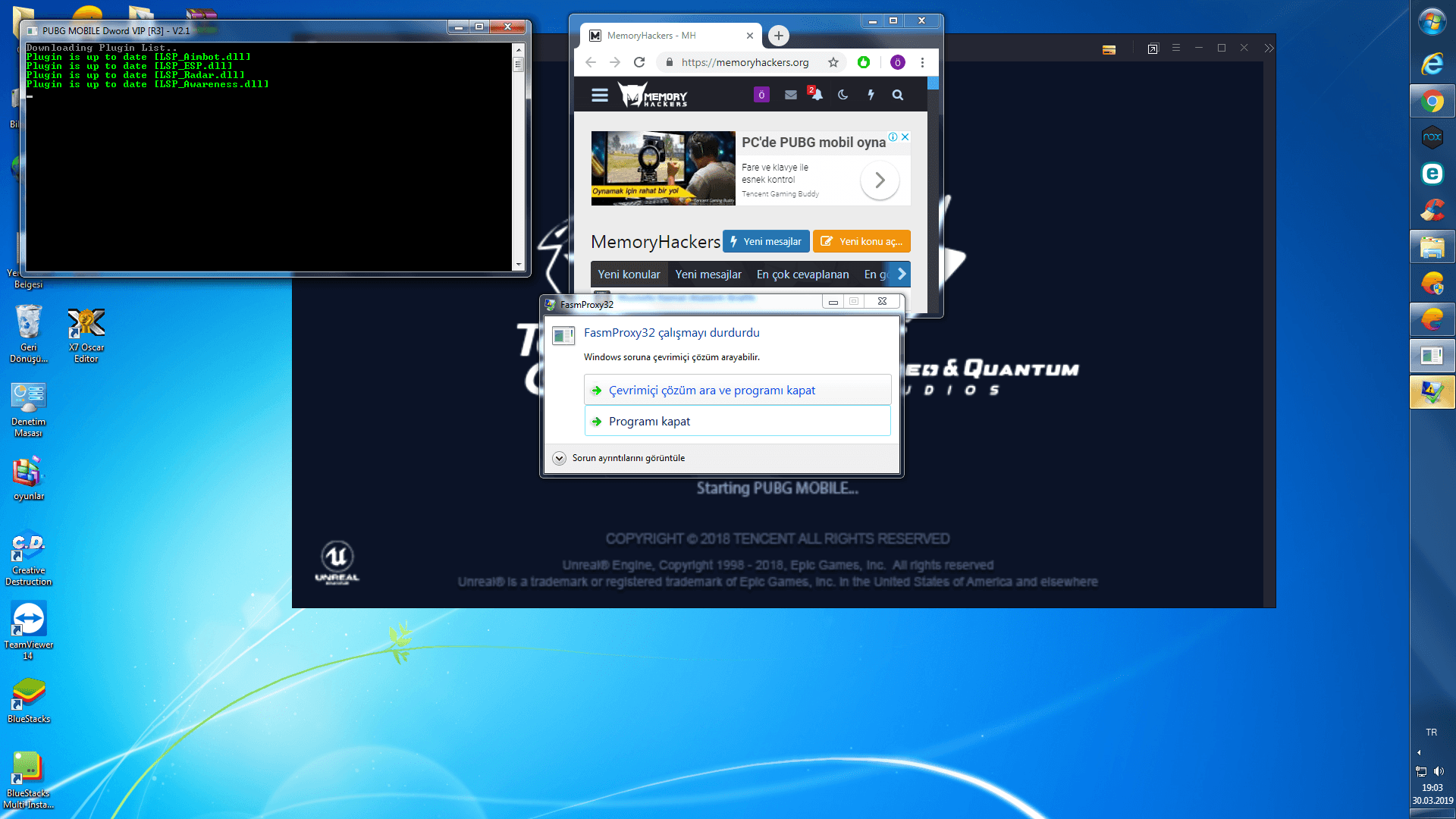Open the Chrome three-dot menu
The height and width of the screenshot is (819, 1456).
[x=922, y=62]
